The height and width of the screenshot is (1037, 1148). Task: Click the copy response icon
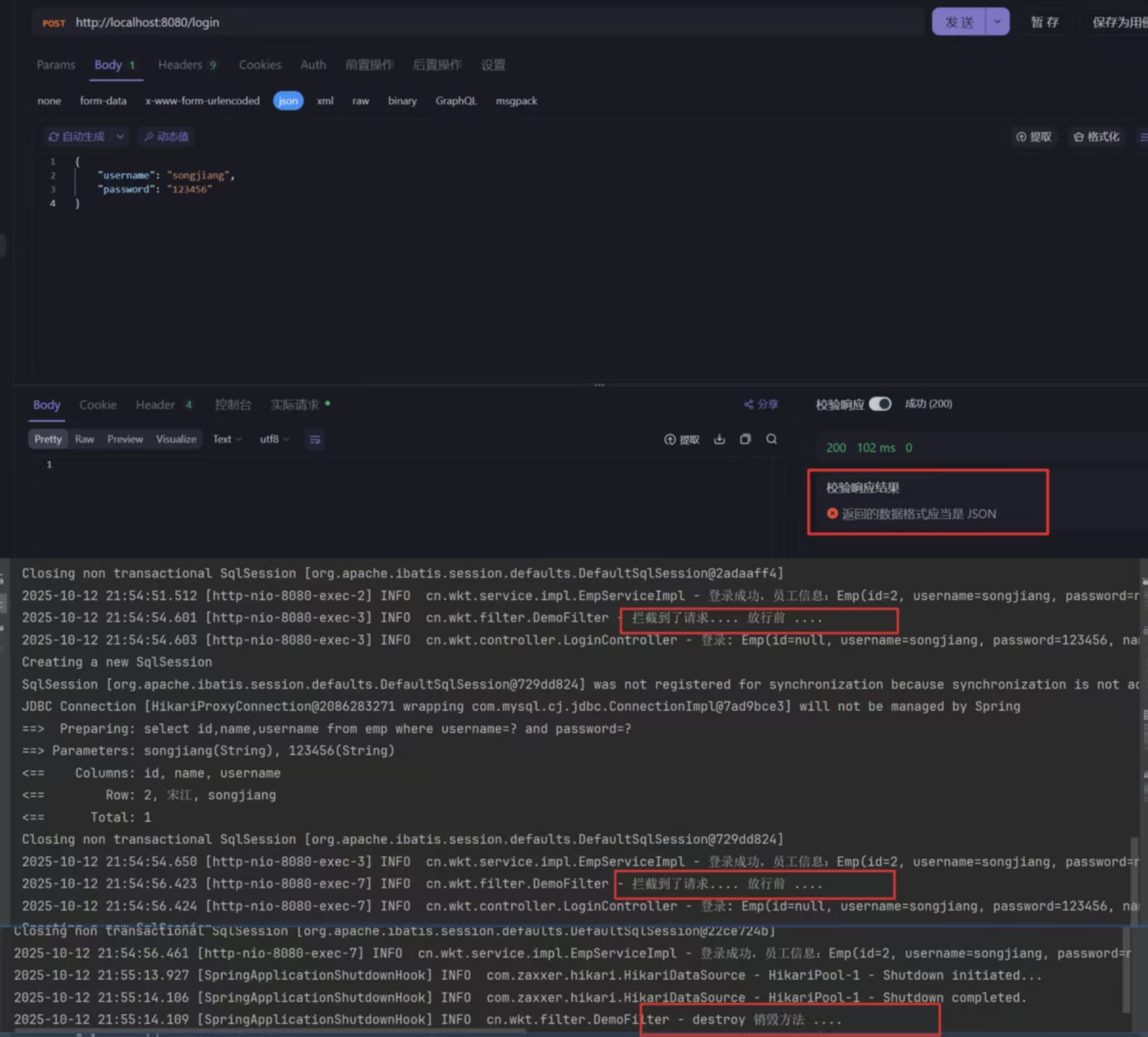pos(745,439)
